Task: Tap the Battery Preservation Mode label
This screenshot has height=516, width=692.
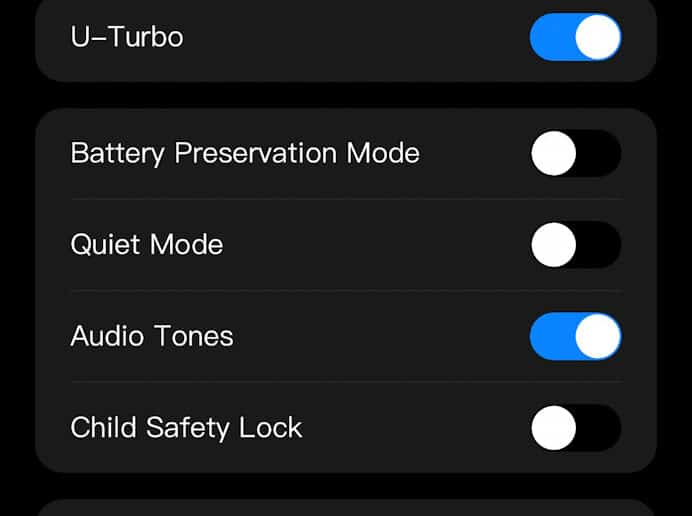Action: coord(245,154)
